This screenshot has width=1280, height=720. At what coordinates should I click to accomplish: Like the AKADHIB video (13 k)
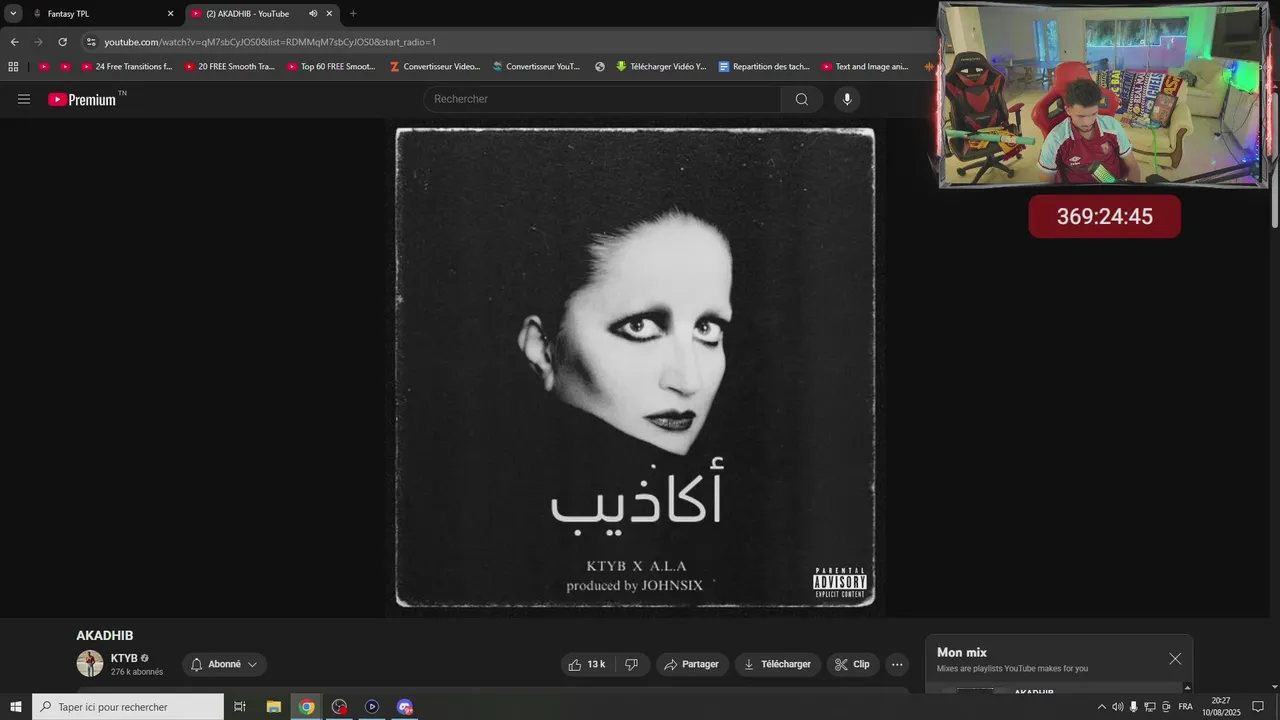coord(587,664)
